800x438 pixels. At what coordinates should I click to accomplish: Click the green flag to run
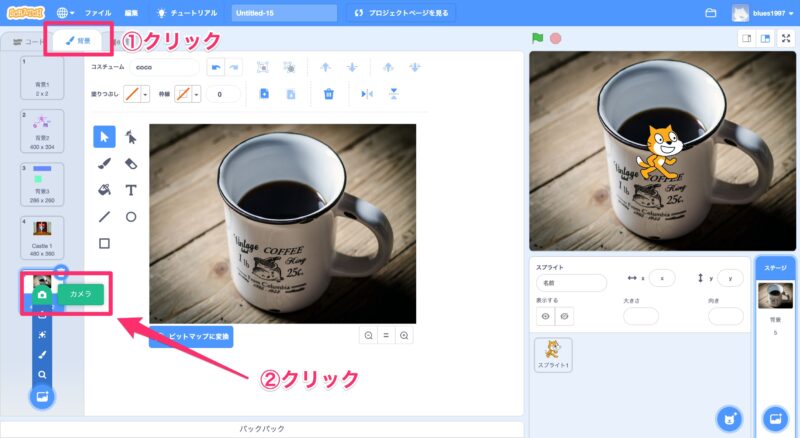click(538, 39)
